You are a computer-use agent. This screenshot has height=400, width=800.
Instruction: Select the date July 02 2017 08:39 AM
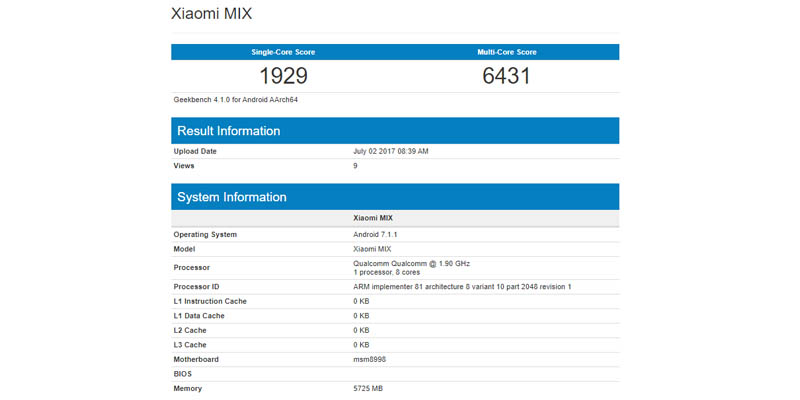[391, 152]
